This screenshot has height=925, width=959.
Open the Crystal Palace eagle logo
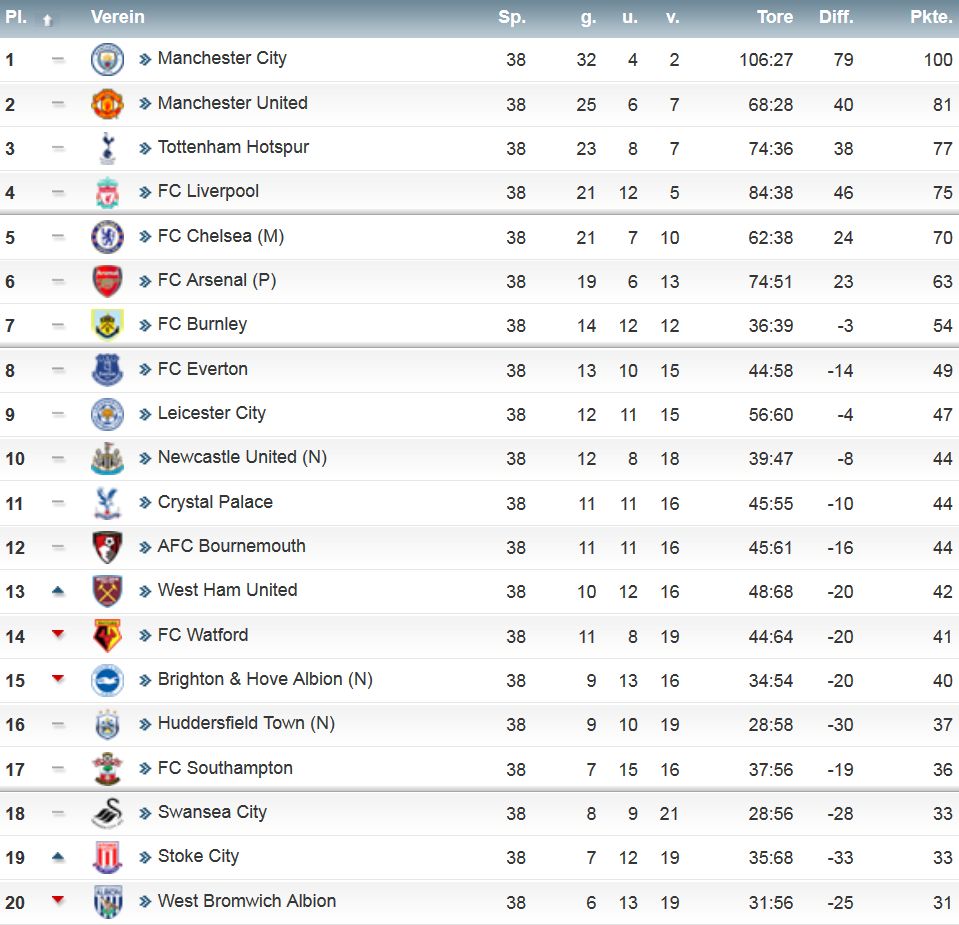point(107,503)
